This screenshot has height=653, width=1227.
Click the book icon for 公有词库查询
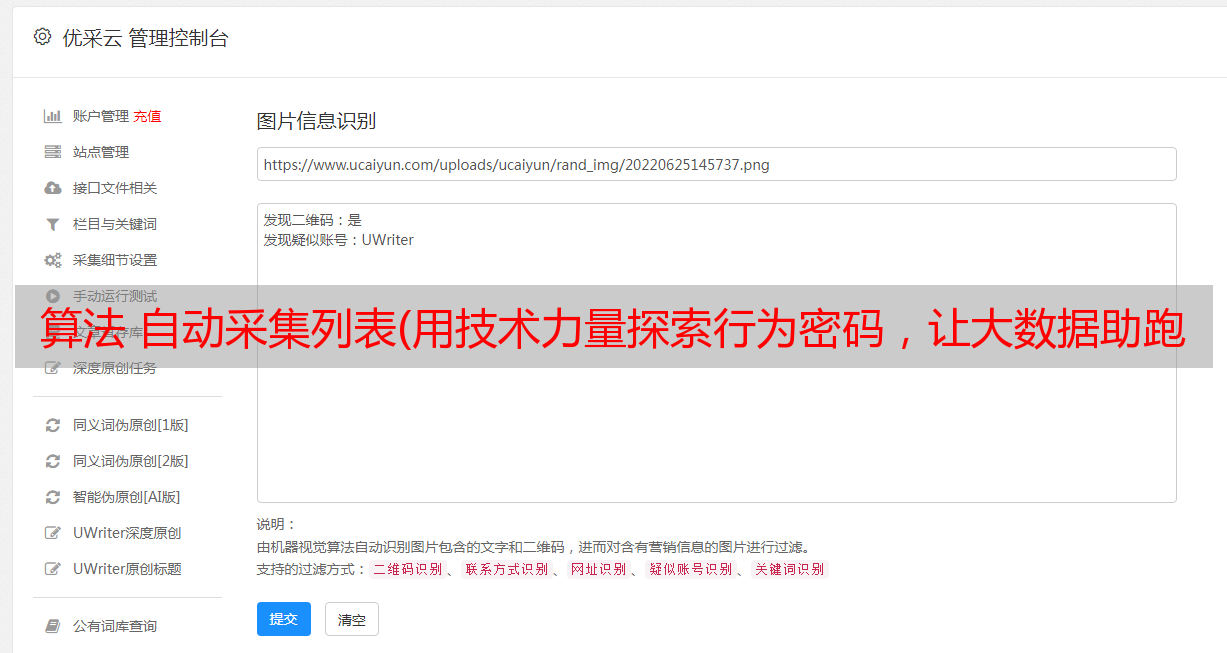[53, 626]
